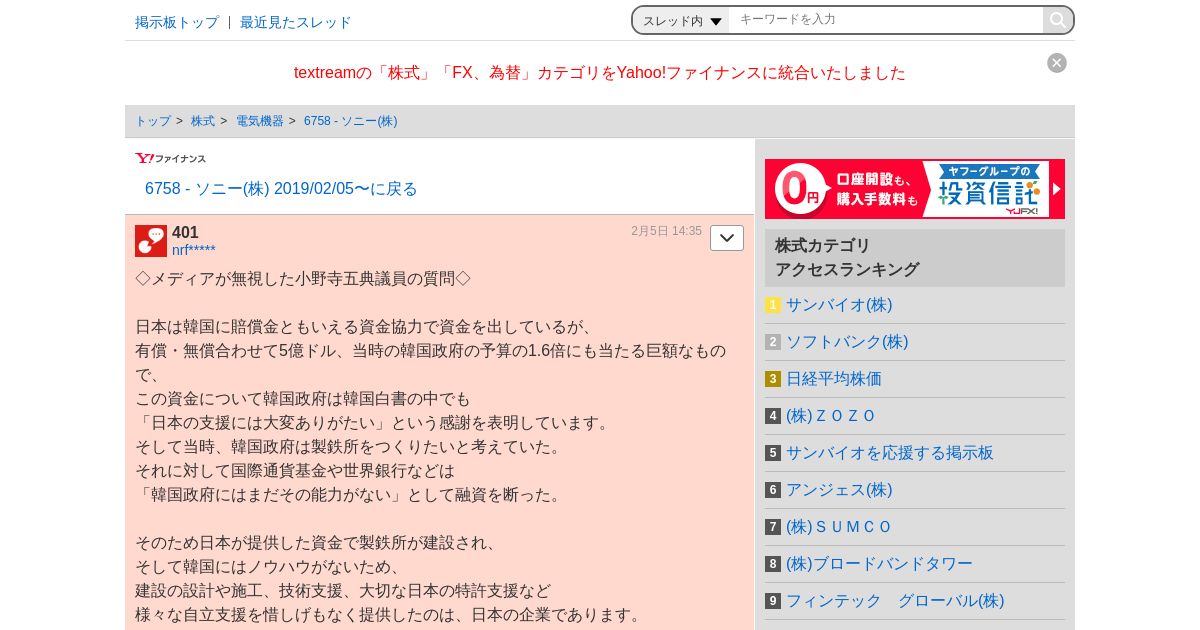1200x630 pixels.
Task: Expand the chevron menu on post 401
Action: coord(727,238)
